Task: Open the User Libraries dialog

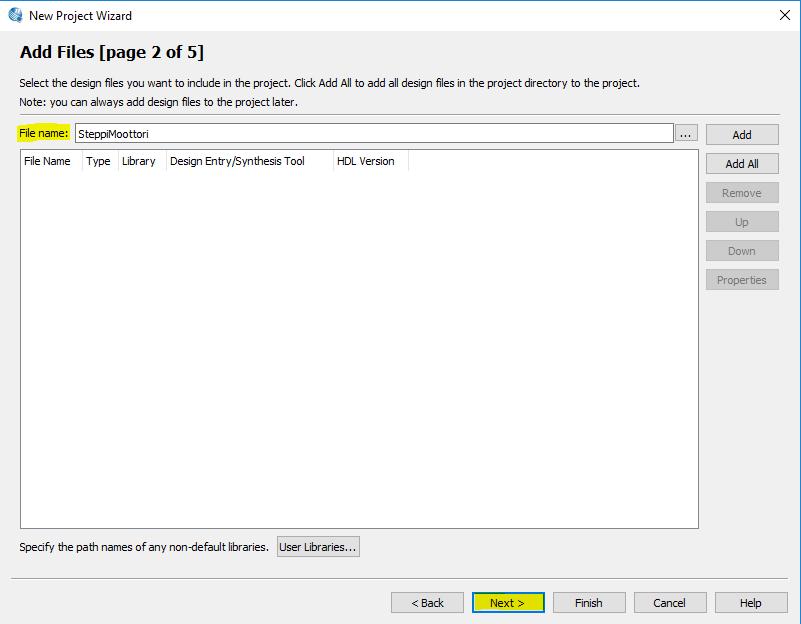Action: (318, 547)
